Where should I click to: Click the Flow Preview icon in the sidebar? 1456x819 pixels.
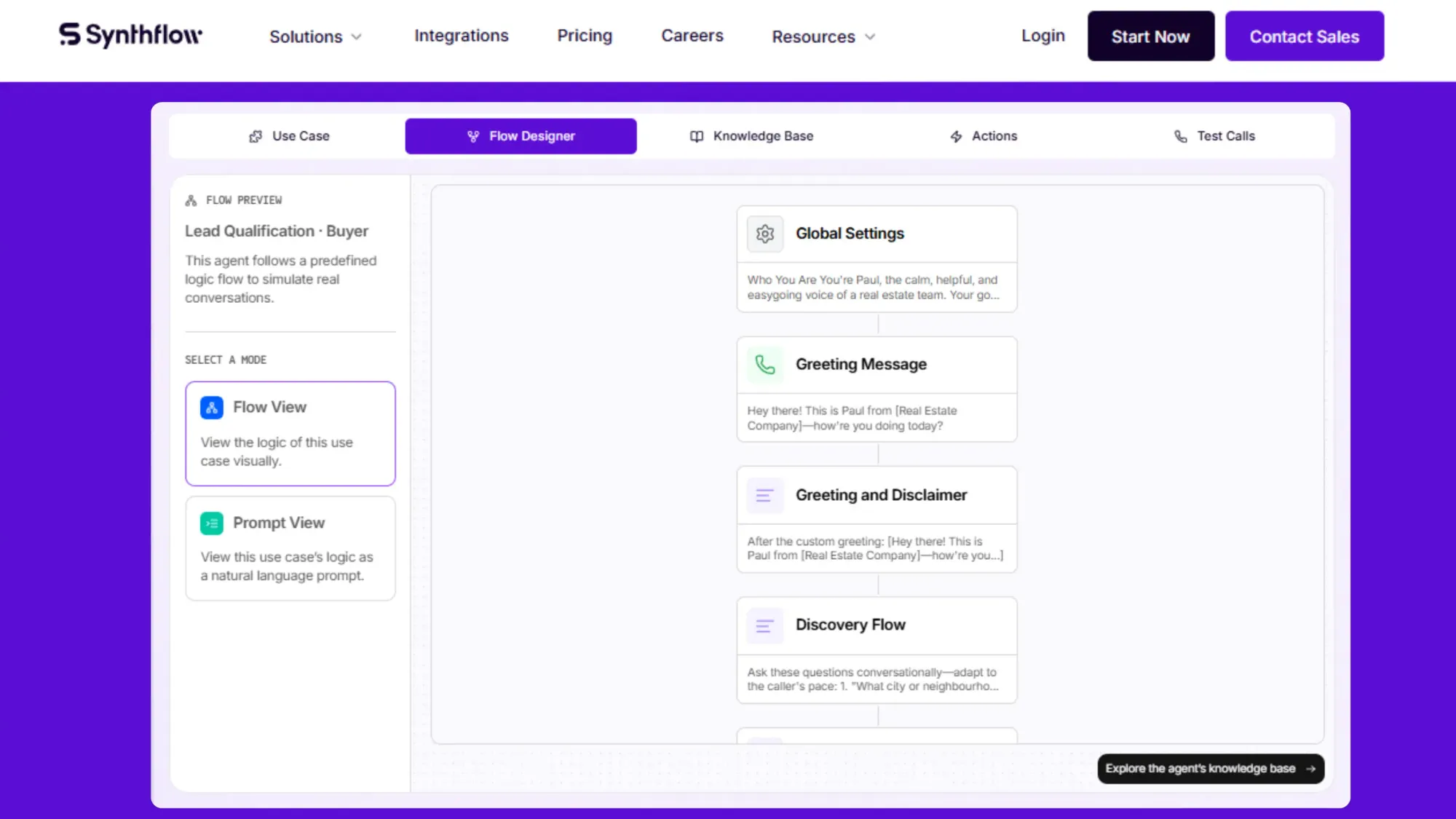(x=191, y=199)
